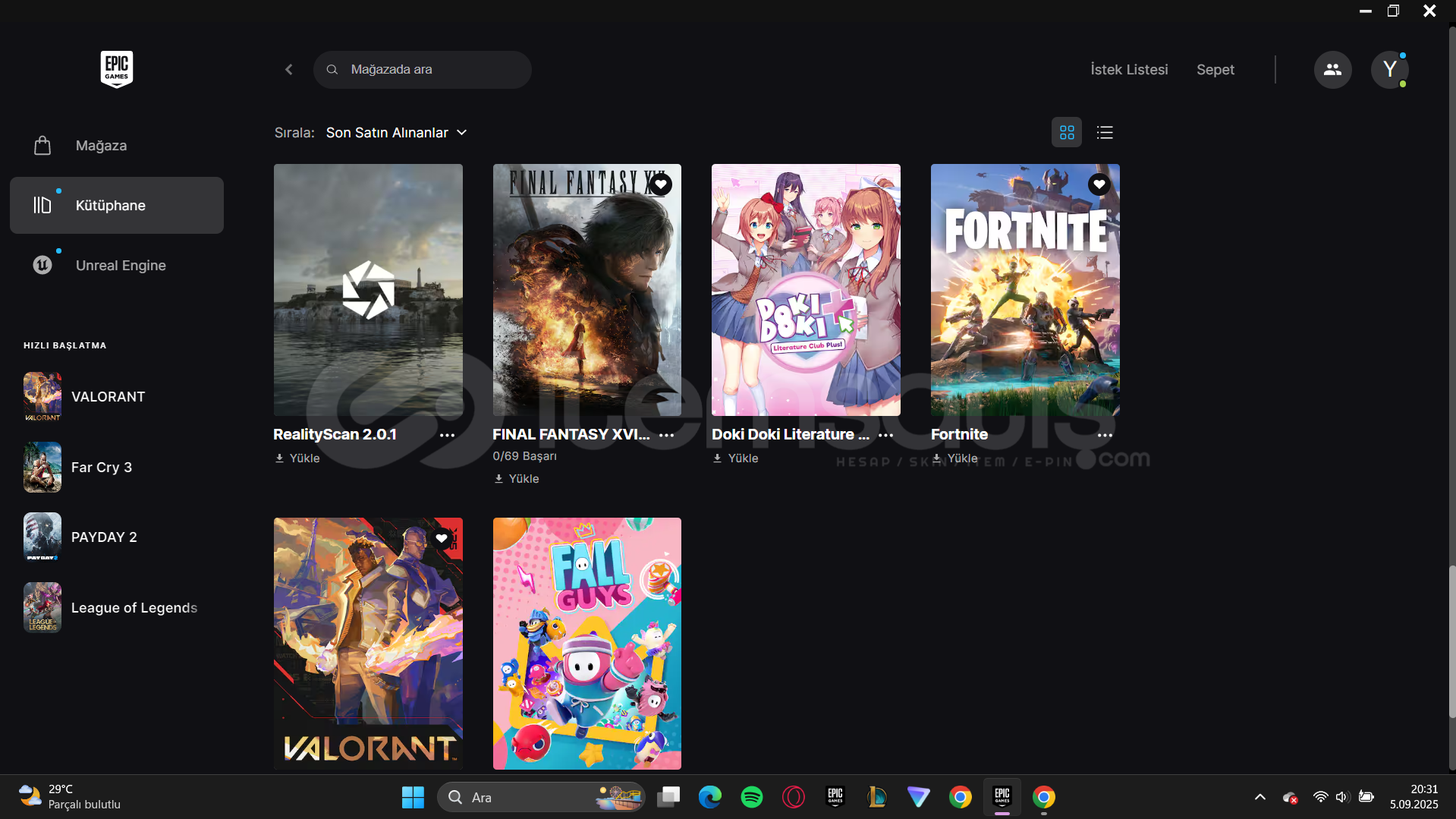Install Fortnite via Yükle

pyautogui.click(x=955, y=458)
